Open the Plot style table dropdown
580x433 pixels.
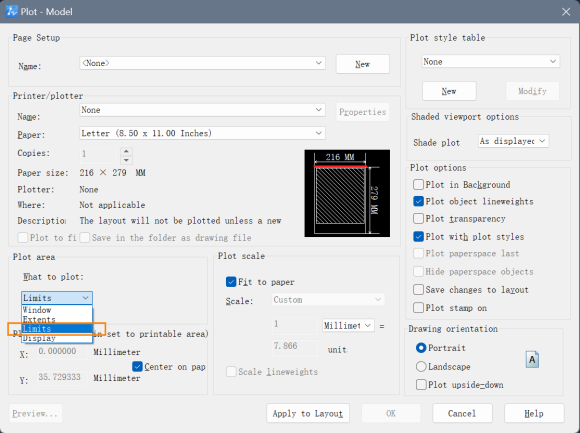tap(490, 61)
